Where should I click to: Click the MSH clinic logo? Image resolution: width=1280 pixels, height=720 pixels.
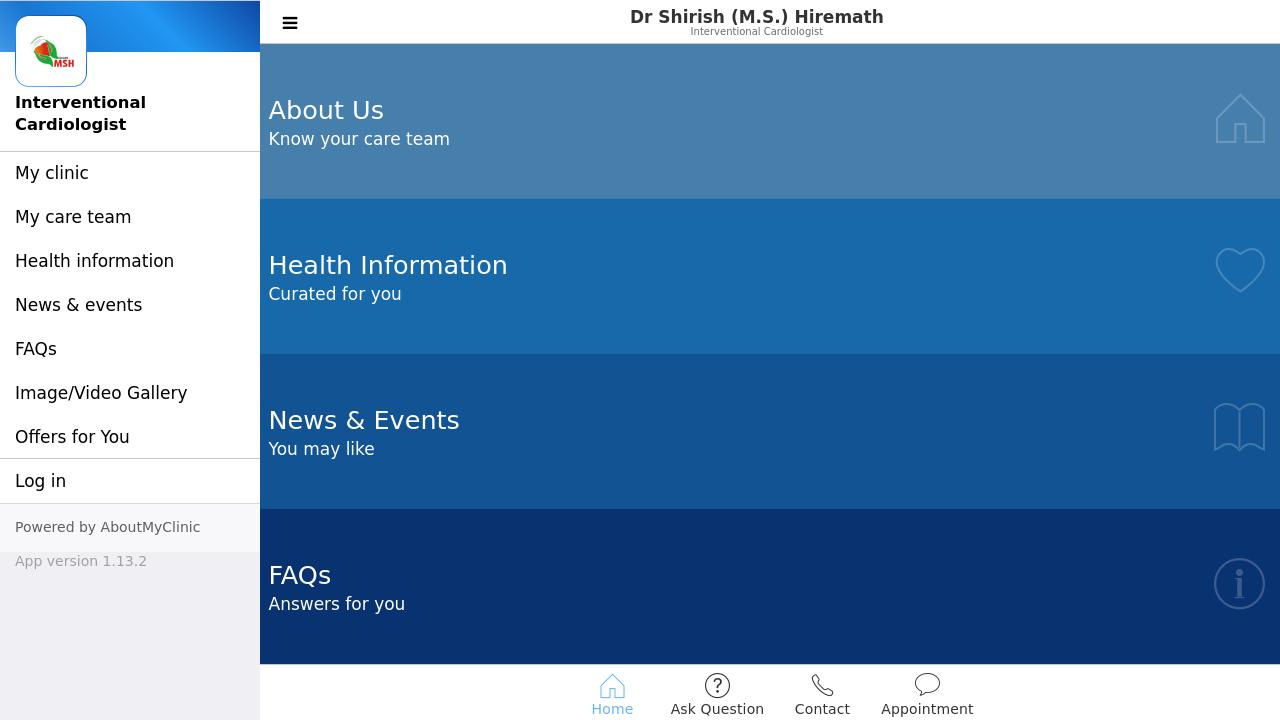51,51
